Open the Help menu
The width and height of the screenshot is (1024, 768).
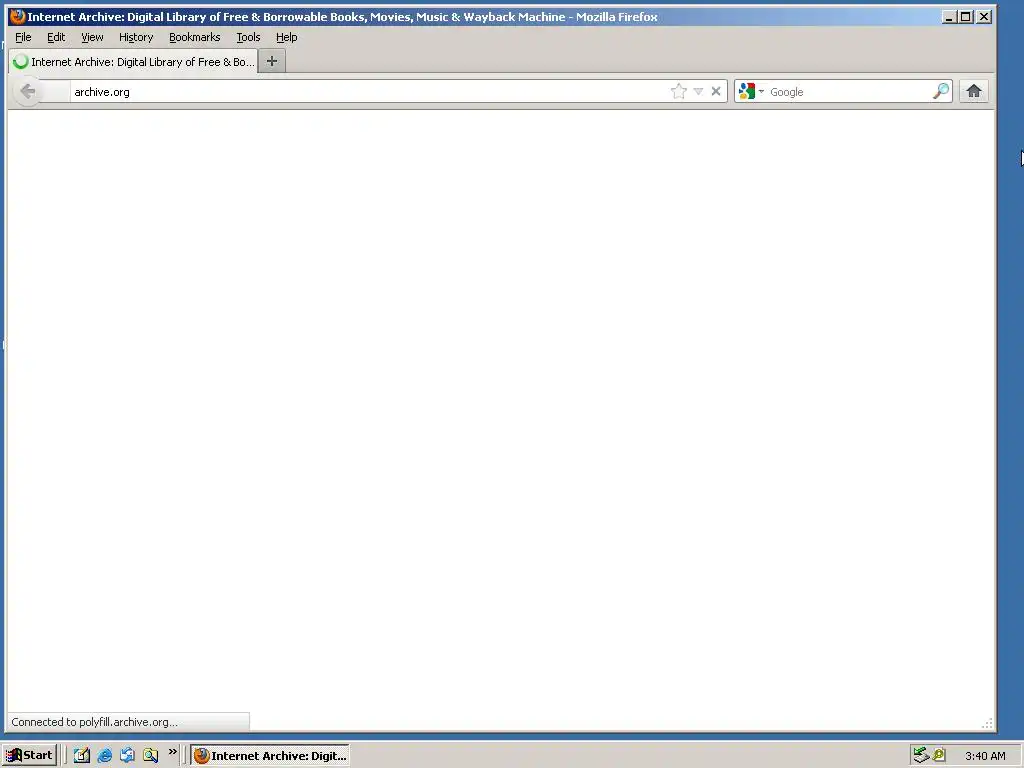click(287, 37)
